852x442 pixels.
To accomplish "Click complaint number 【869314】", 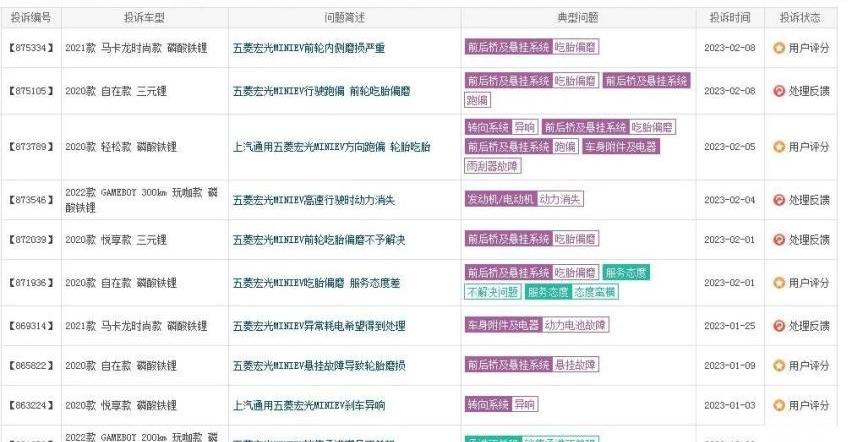I will (x=31, y=326).
